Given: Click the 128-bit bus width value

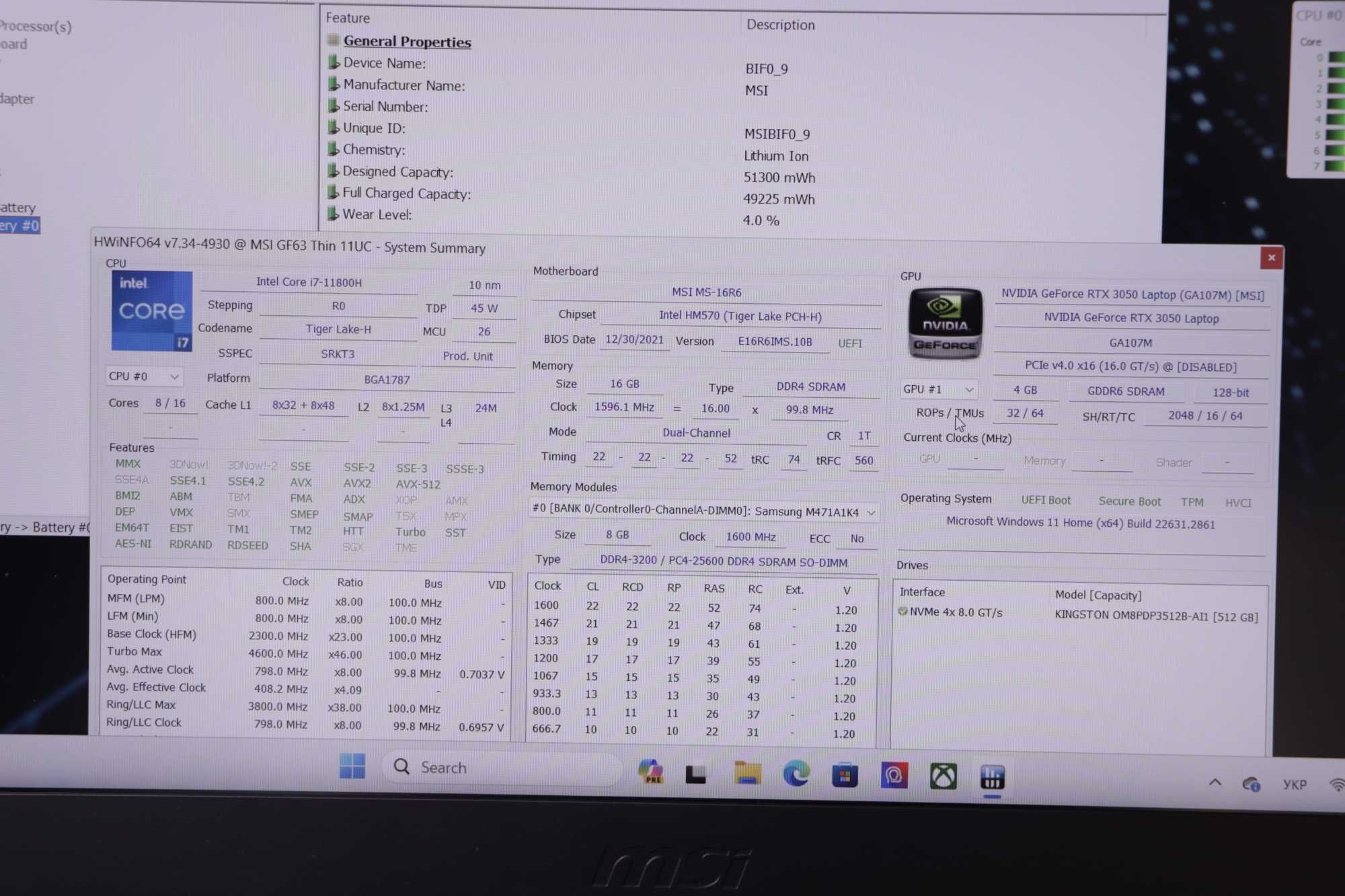Looking at the screenshot, I should click(x=1231, y=393).
